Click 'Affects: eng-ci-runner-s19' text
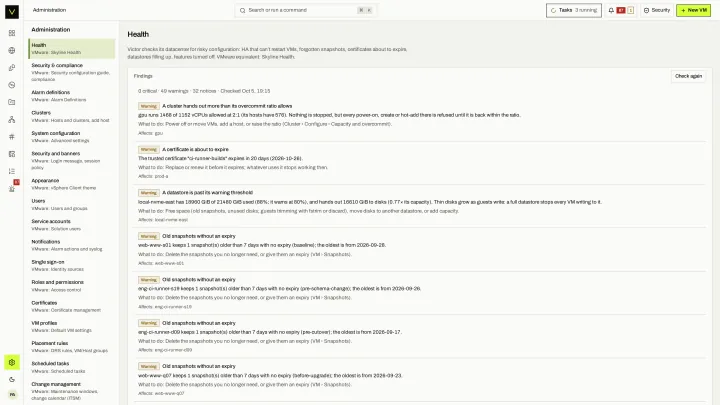Screen dimensions: 720x405 pyautogui.click(x=165, y=307)
